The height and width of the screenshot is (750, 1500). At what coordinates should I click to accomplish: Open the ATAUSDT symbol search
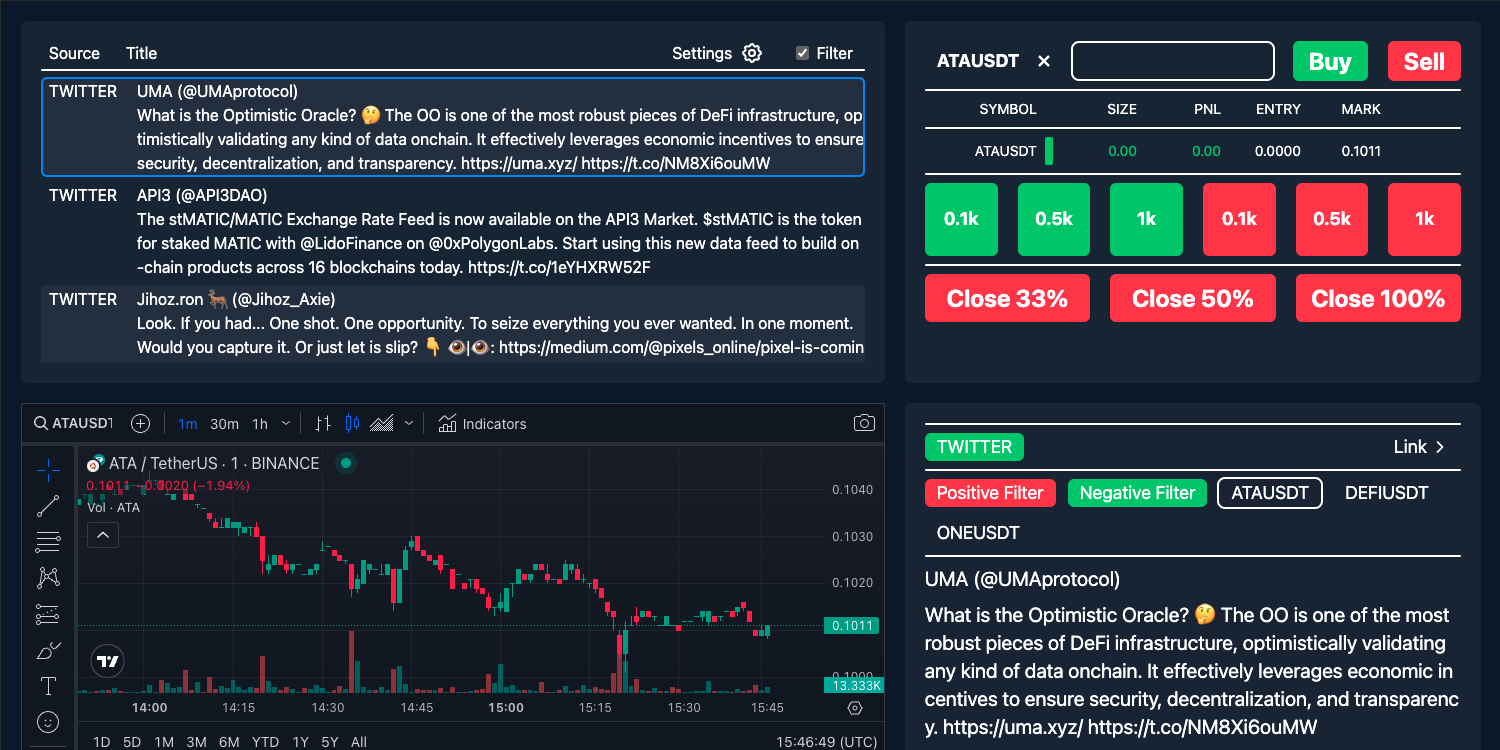tap(72, 424)
